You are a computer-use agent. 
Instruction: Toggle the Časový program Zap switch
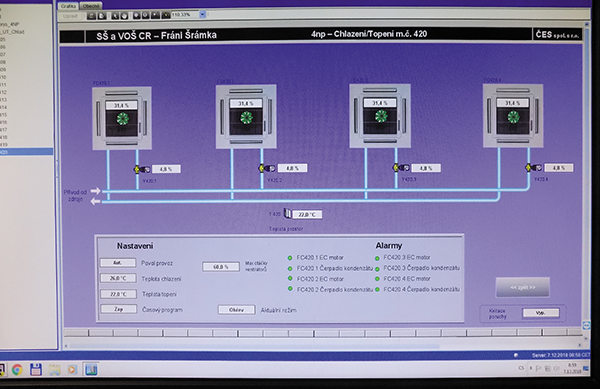point(119,309)
